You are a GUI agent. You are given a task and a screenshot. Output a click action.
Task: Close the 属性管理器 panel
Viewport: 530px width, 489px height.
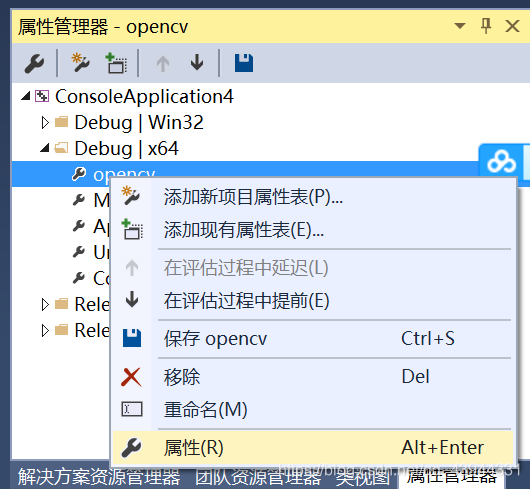coord(512,26)
